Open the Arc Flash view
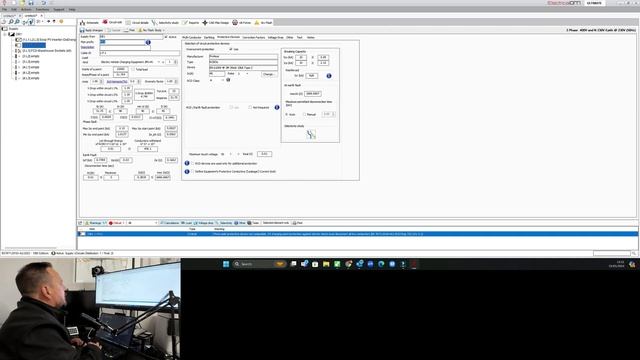Image resolution: width=640 pixels, height=360 pixels. click(x=263, y=22)
